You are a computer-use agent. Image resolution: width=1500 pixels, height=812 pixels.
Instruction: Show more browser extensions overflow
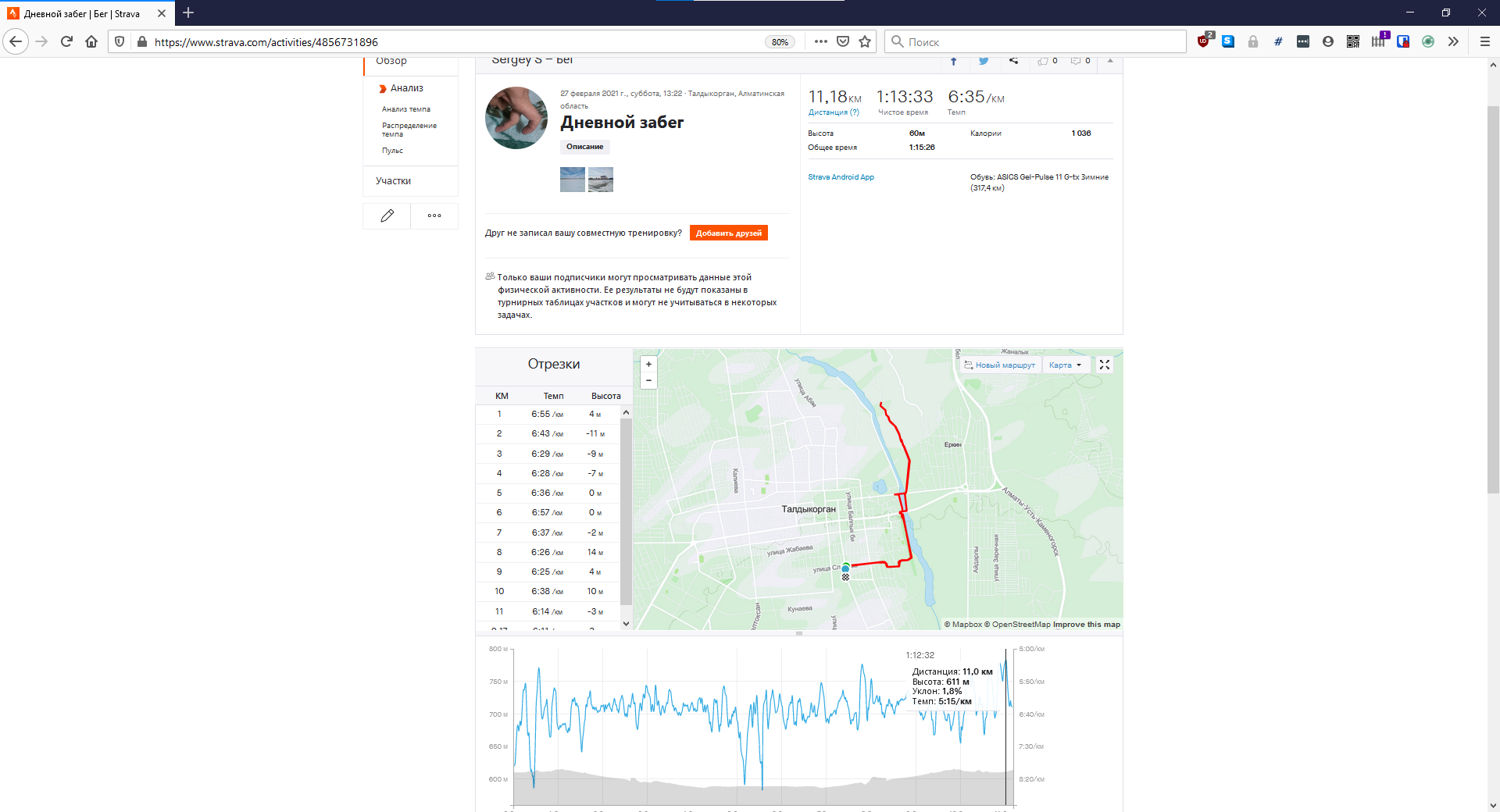[x=1453, y=41]
